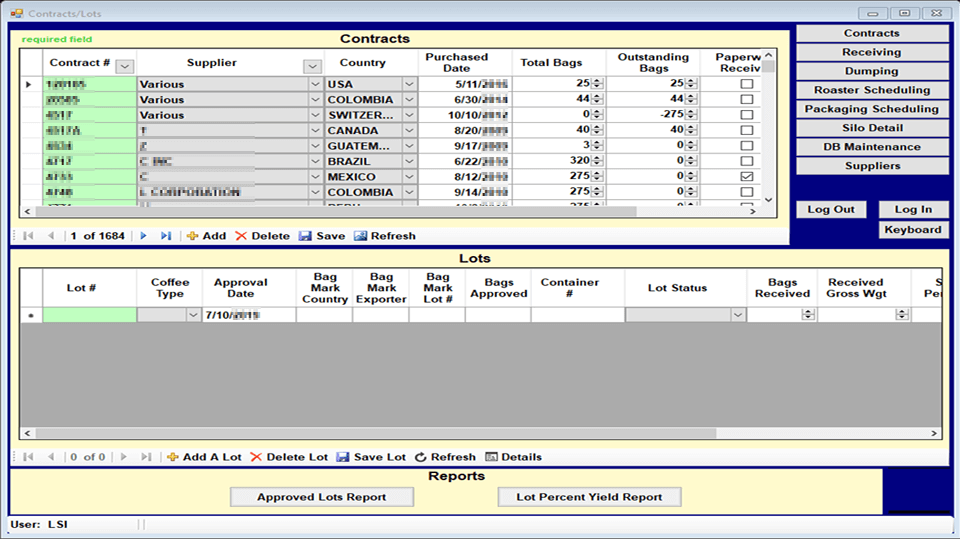The height and width of the screenshot is (539, 960).
Task: Click the Contracts/Lots window title icon
Action: click(x=17, y=13)
